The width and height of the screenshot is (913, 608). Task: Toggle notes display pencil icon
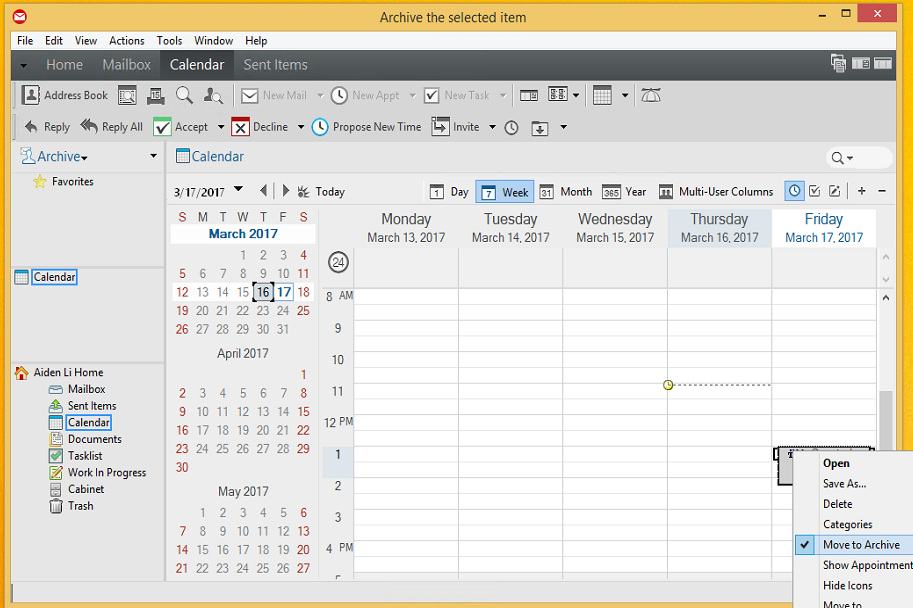(x=834, y=191)
